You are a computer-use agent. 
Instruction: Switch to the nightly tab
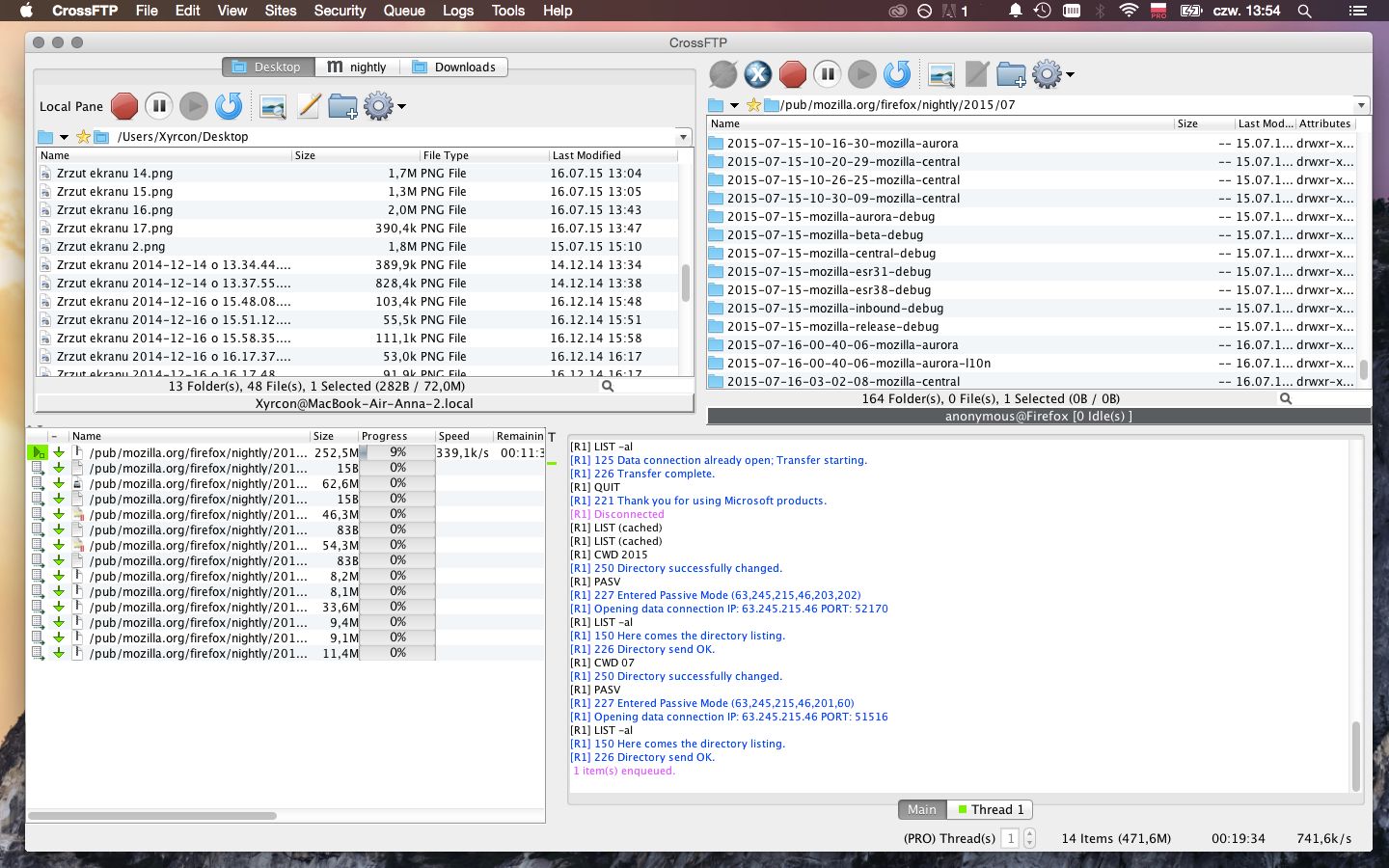click(x=357, y=67)
